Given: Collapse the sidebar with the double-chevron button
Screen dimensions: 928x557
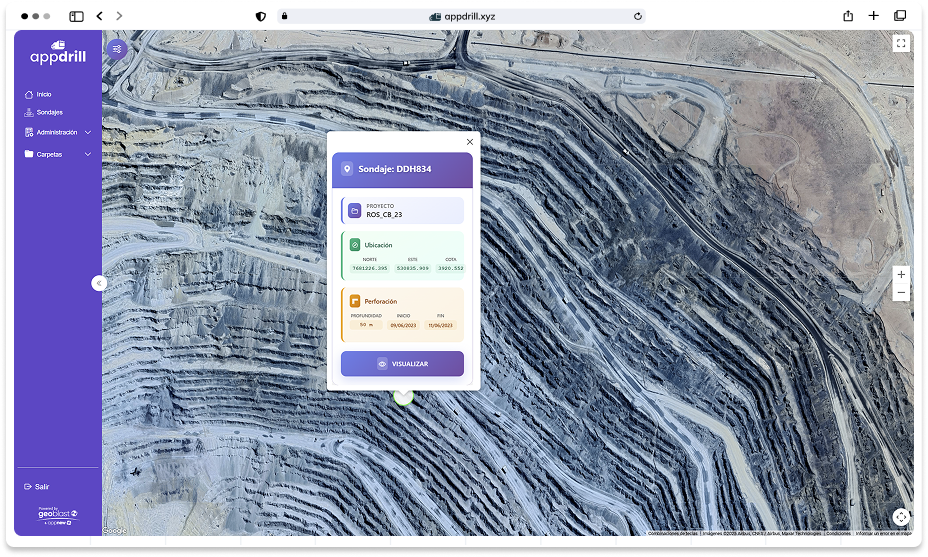Looking at the screenshot, I should tap(99, 283).
